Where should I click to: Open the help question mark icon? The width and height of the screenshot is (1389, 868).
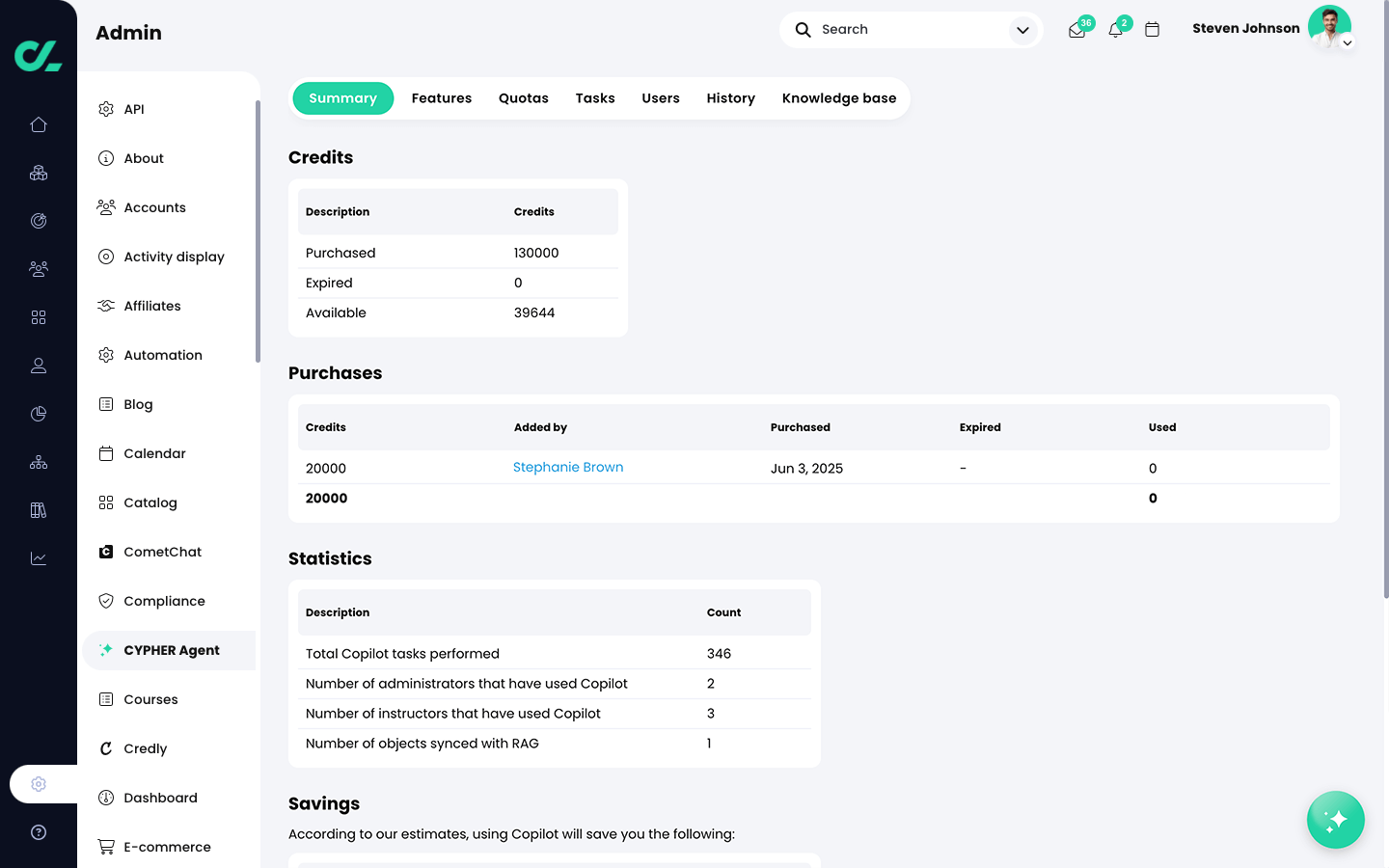(x=39, y=832)
